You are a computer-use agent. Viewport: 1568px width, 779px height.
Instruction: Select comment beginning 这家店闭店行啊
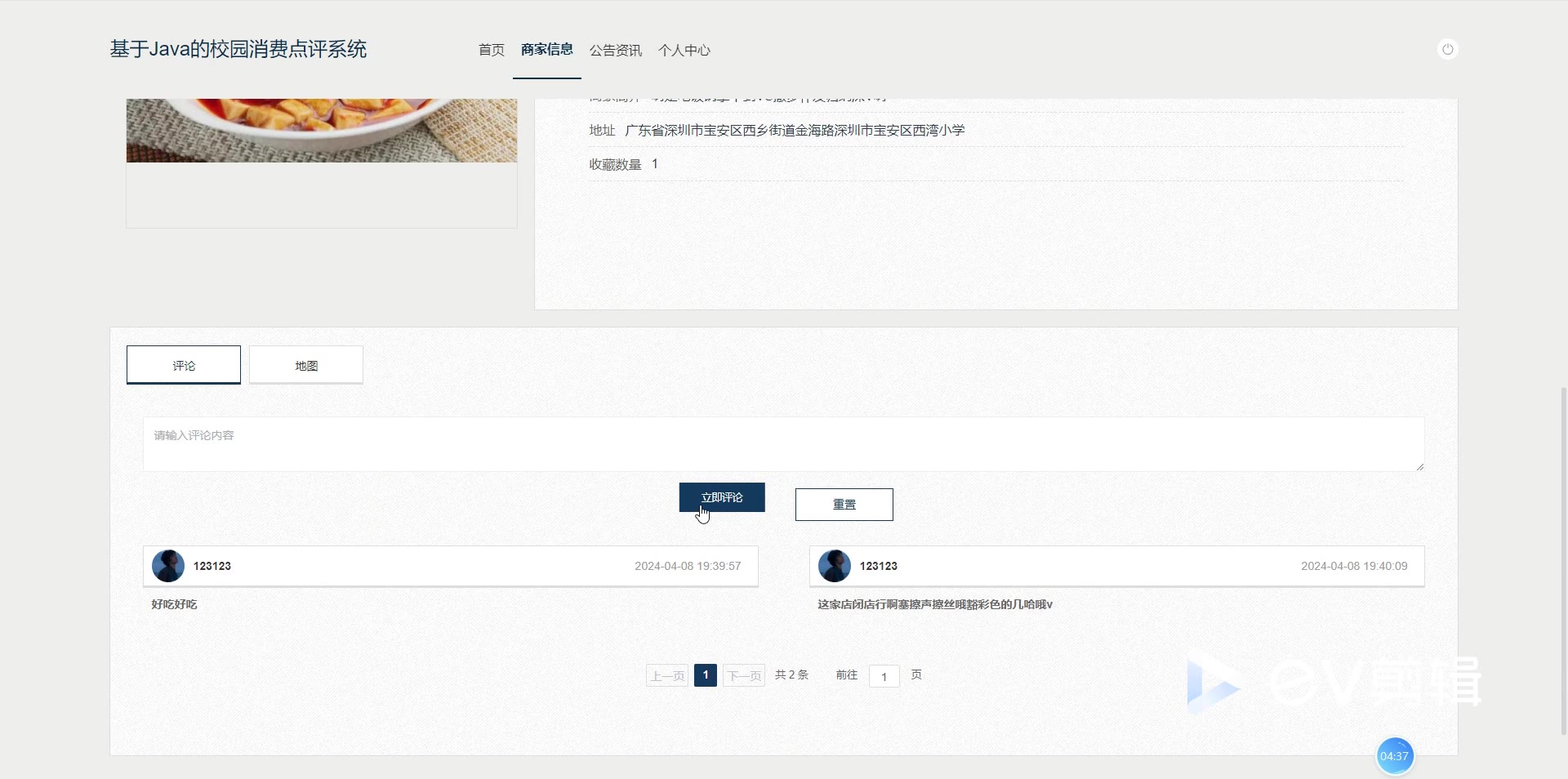click(x=935, y=604)
